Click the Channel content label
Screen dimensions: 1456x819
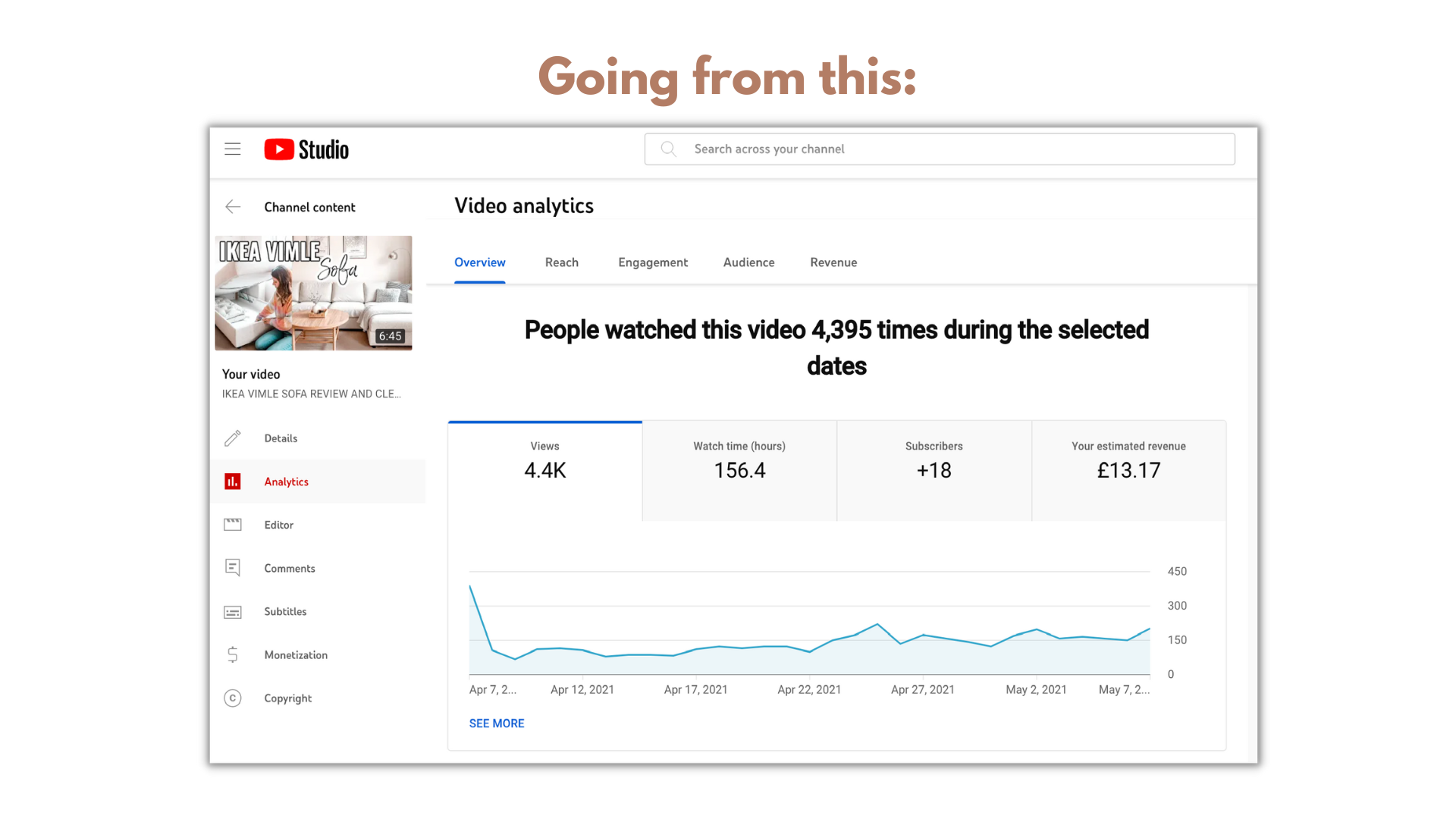tap(309, 207)
